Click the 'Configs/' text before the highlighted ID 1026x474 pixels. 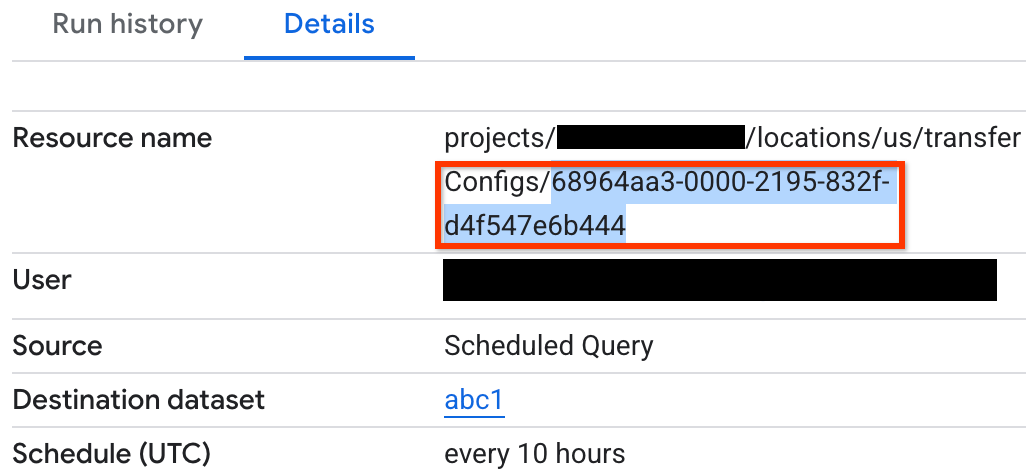[497, 183]
